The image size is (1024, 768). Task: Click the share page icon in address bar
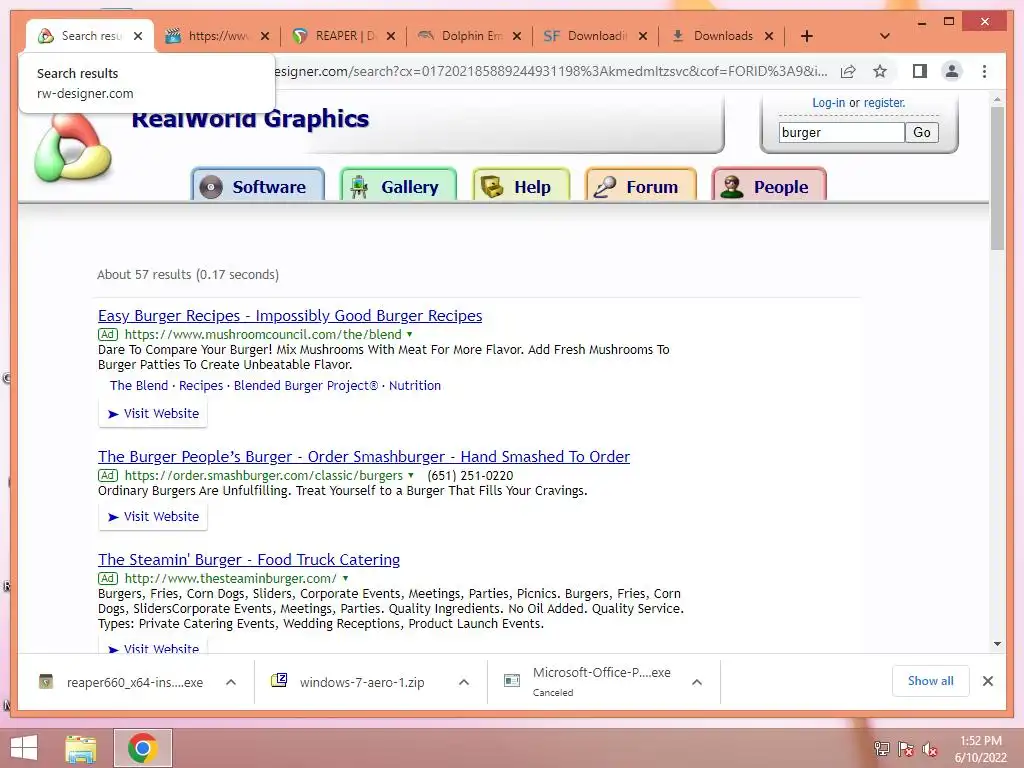pyautogui.click(x=848, y=71)
